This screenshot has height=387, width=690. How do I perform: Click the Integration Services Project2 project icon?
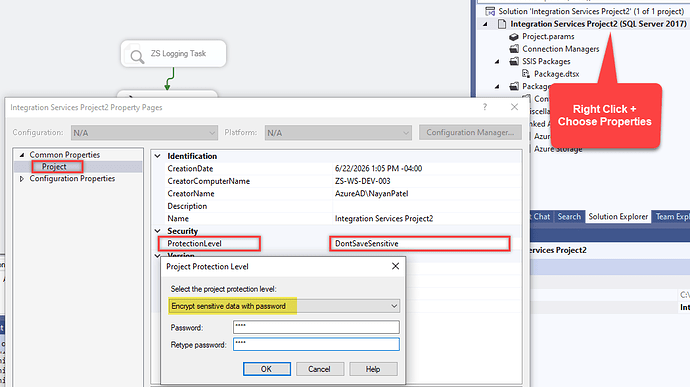(502, 24)
